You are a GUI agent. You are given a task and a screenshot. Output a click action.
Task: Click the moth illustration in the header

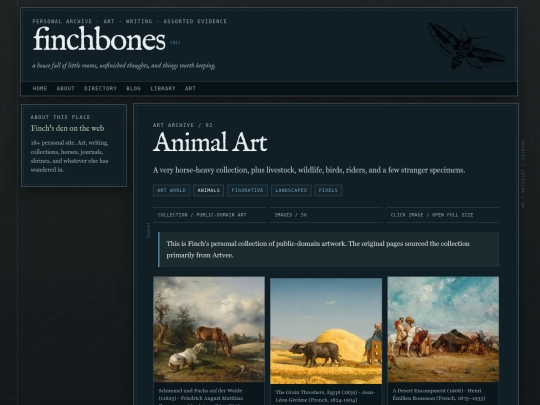click(466, 46)
